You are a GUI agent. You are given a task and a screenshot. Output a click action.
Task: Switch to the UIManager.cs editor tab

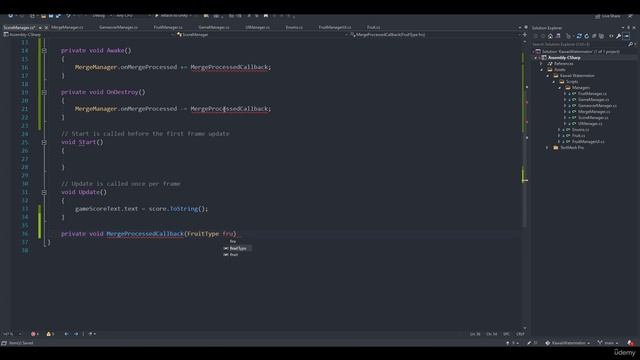point(258,27)
